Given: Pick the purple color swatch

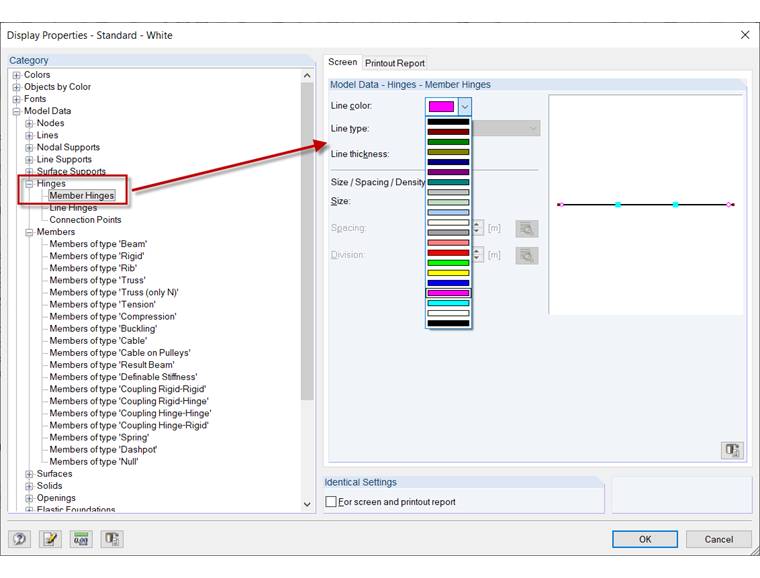Looking at the screenshot, I should (x=448, y=172).
